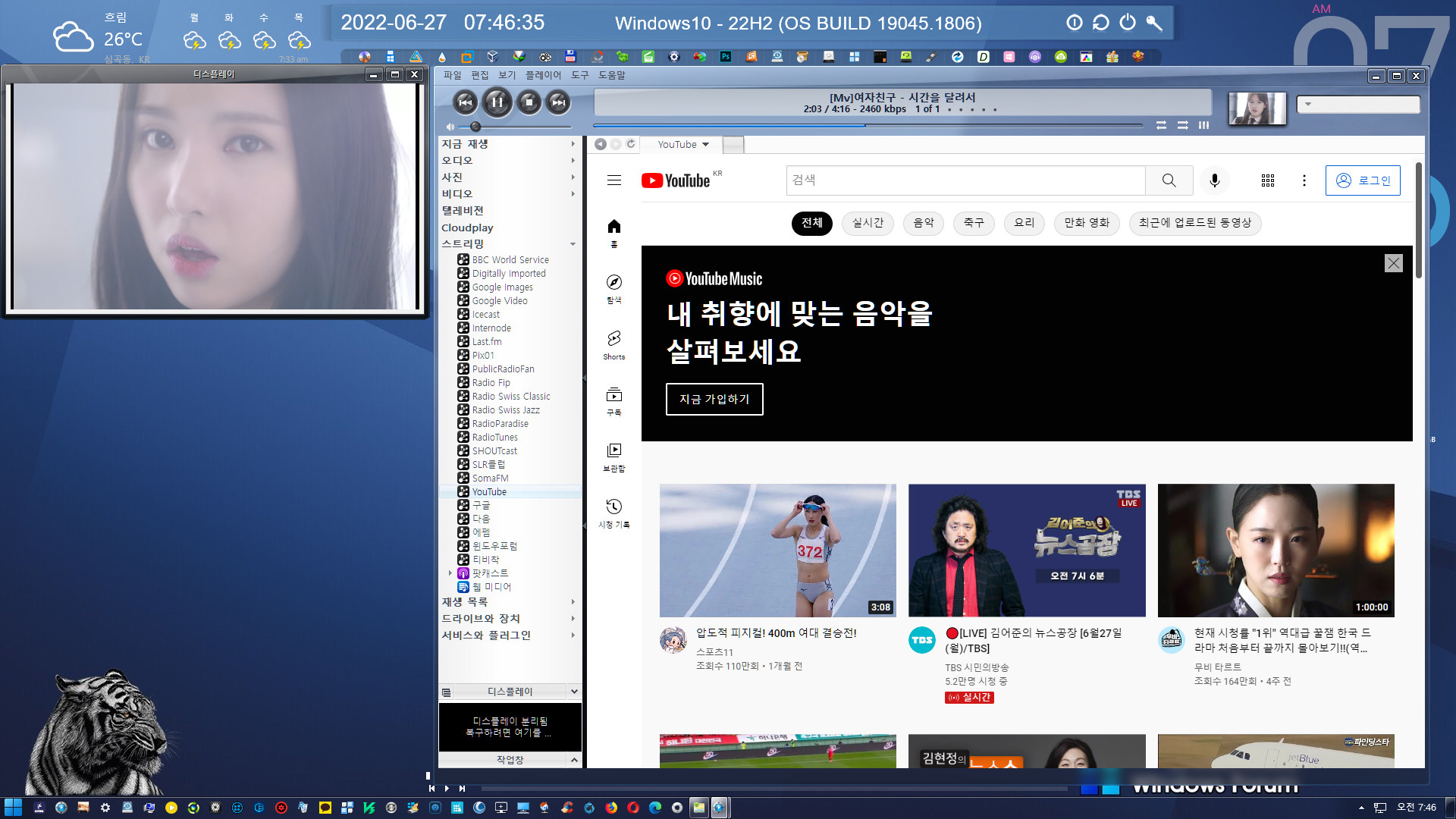
Task: Expand the 작업장 panel
Action: pos(574,760)
